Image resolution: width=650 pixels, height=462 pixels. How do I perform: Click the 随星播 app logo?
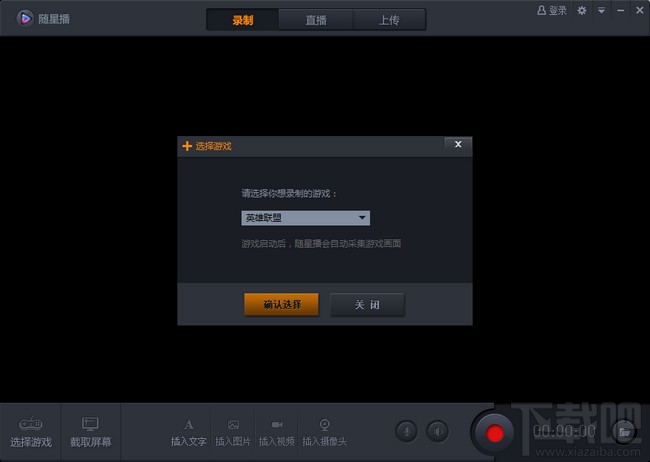click(25, 18)
